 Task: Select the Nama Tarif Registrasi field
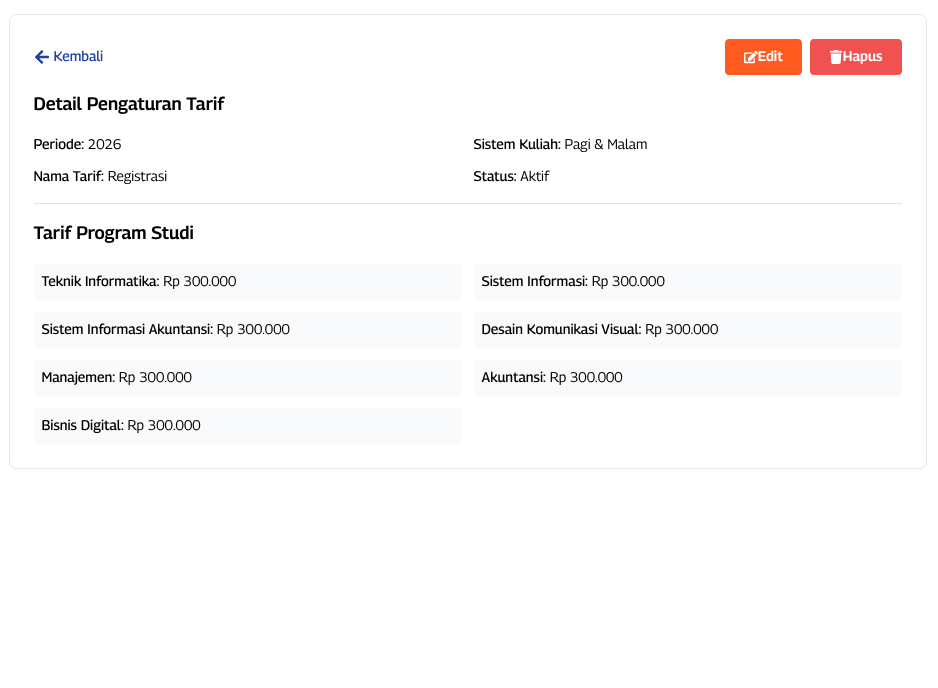pos(100,176)
